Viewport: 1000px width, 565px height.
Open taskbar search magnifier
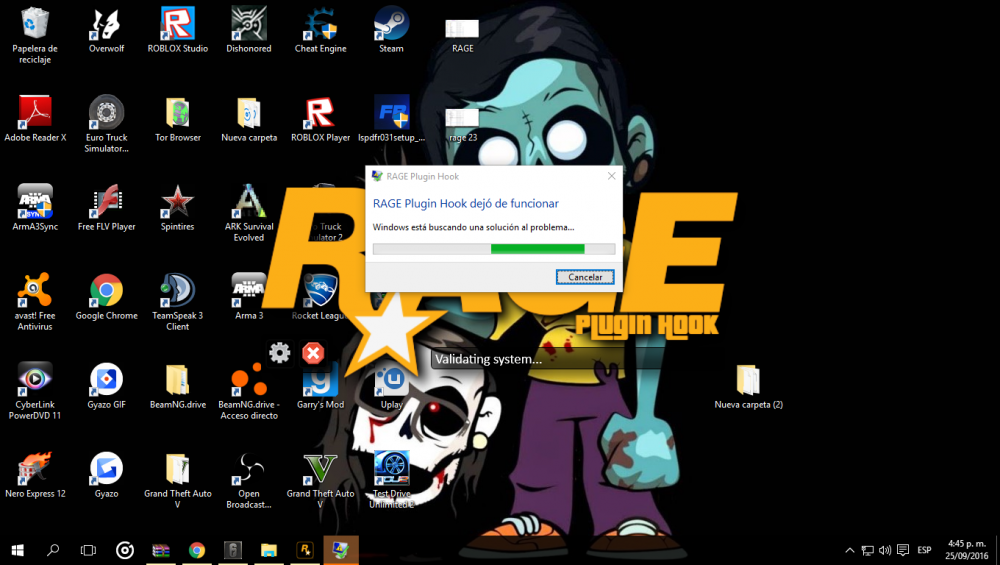pos(53,550)
